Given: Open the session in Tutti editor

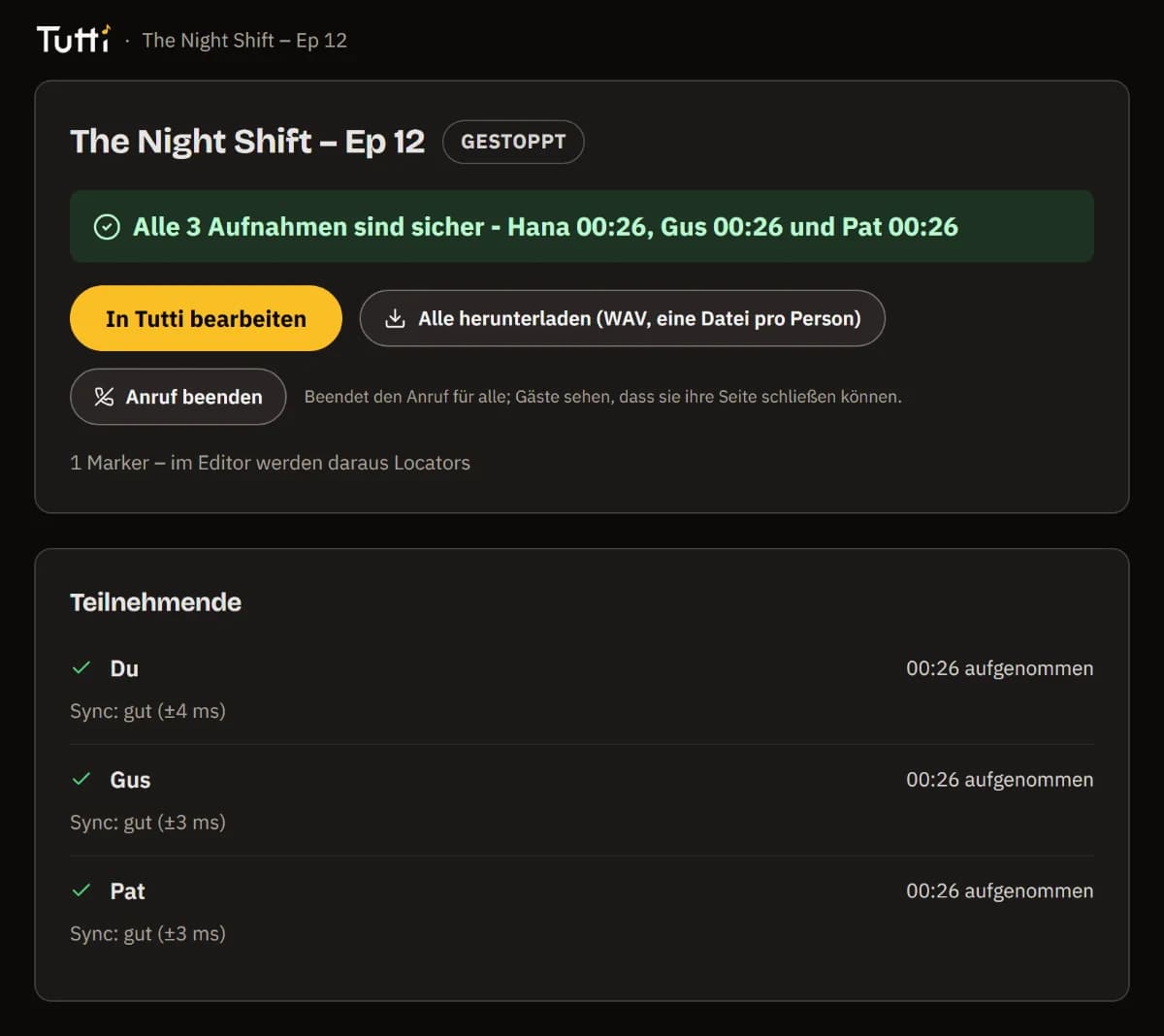Looking at the screenshot, I should tap(206, 318).
